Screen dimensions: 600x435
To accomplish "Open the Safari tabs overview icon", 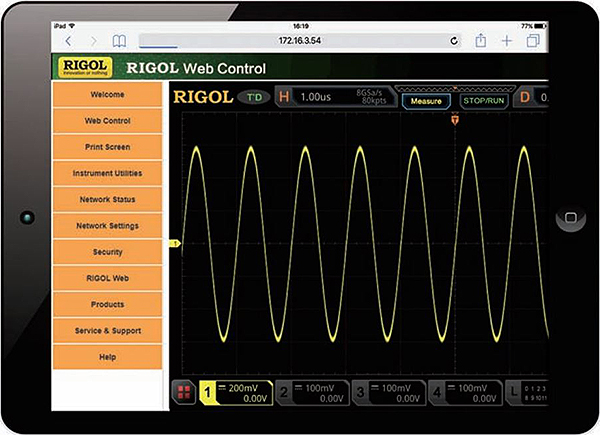I will (533, 41).
